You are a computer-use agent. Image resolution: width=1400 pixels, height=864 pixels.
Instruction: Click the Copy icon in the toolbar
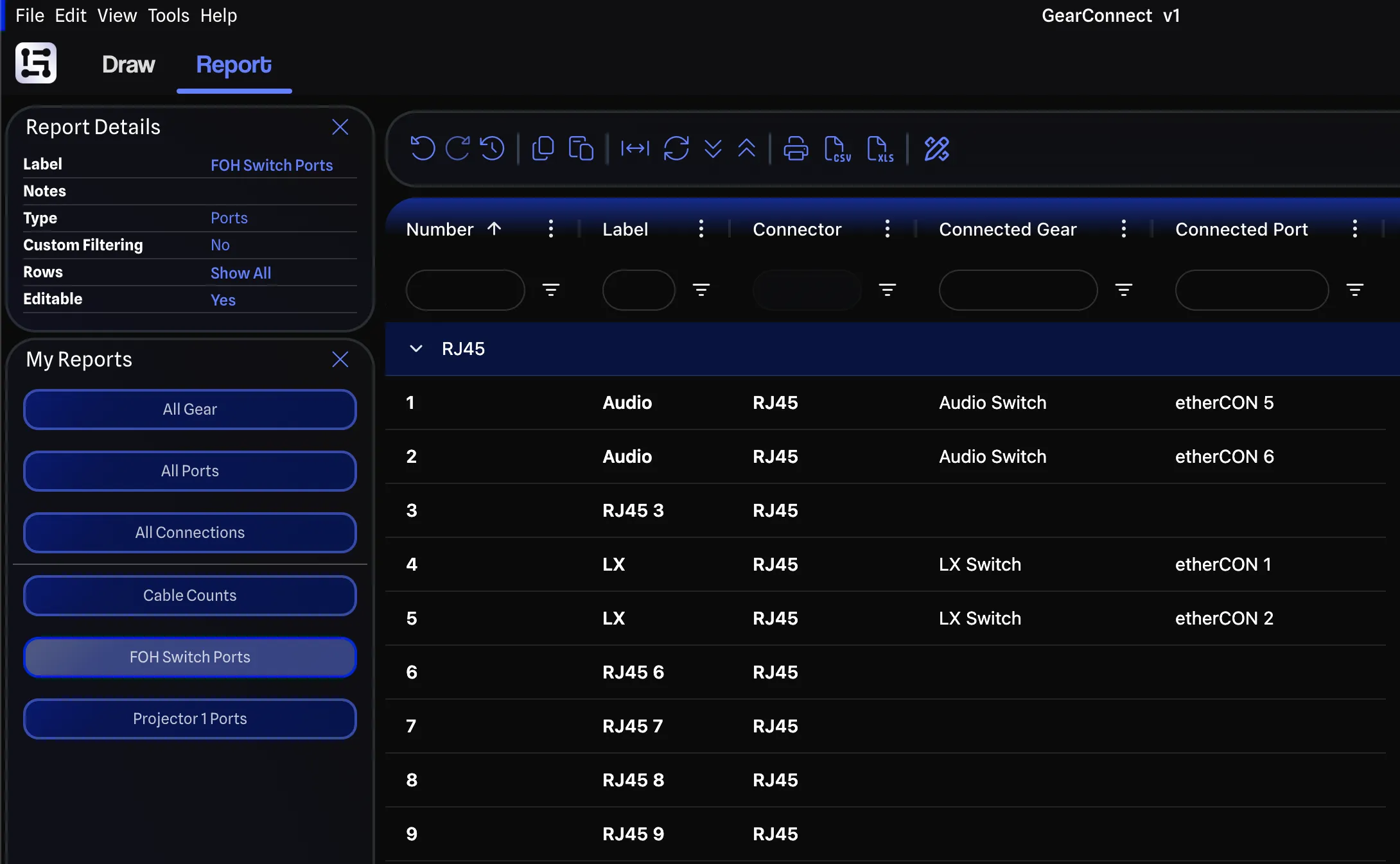(543, 148)
